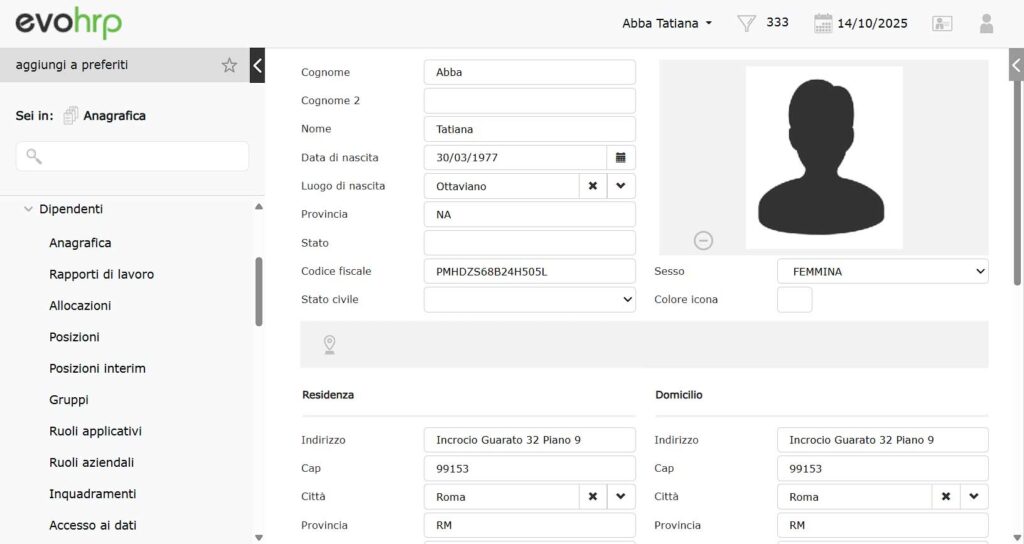Collapse the Dipendenti tree section

click(x=29, y=209)
